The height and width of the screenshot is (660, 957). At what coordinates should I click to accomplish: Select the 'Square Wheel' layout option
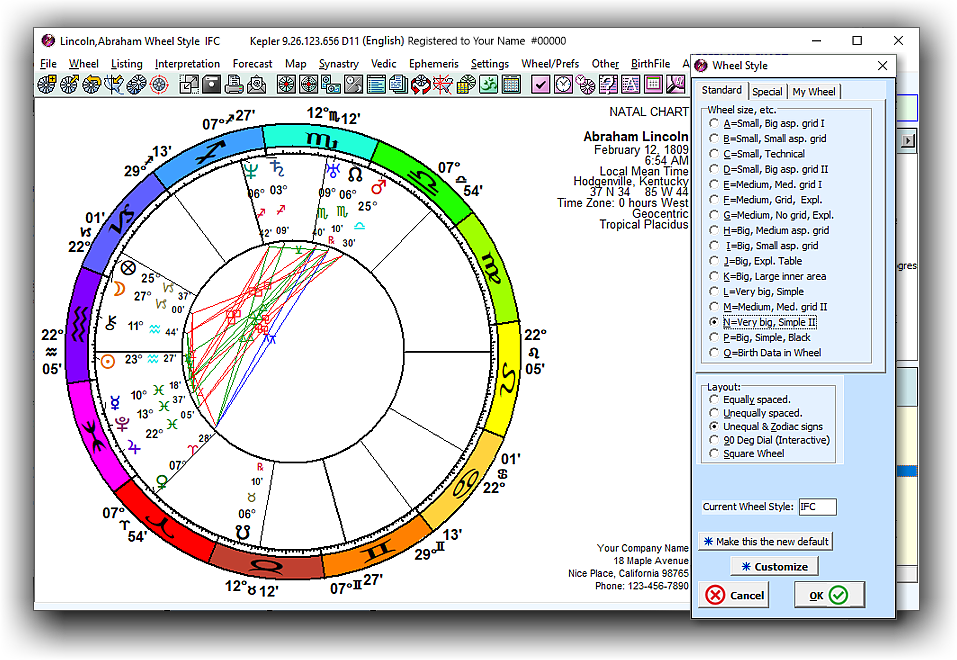(x=712, y=454)
